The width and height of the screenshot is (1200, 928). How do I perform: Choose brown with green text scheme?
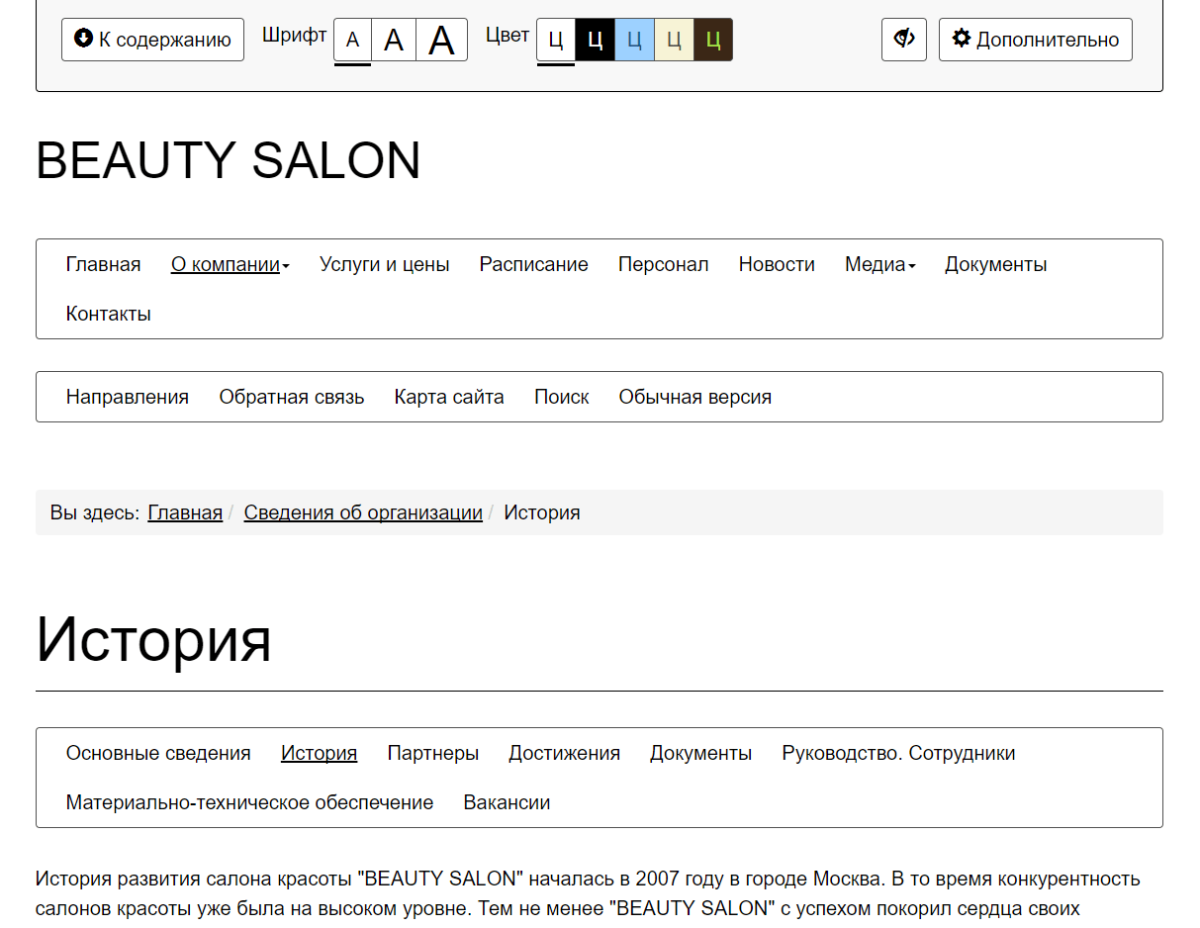coord(712,40)
